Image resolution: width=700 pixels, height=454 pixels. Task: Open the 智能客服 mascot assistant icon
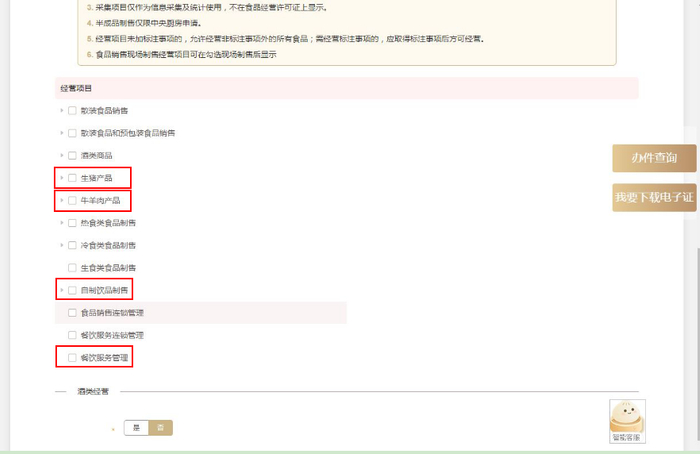[x=627, y=421]
